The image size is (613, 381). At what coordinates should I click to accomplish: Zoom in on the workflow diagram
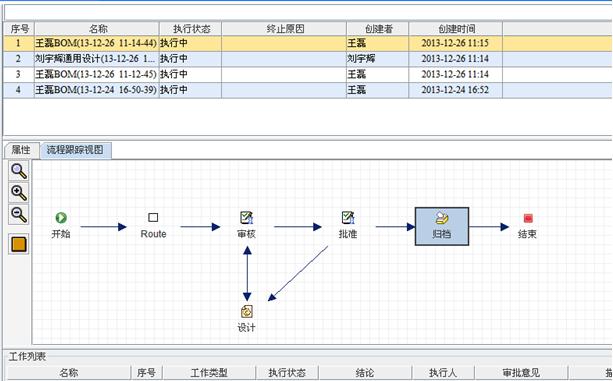click(x=19, y=193)
